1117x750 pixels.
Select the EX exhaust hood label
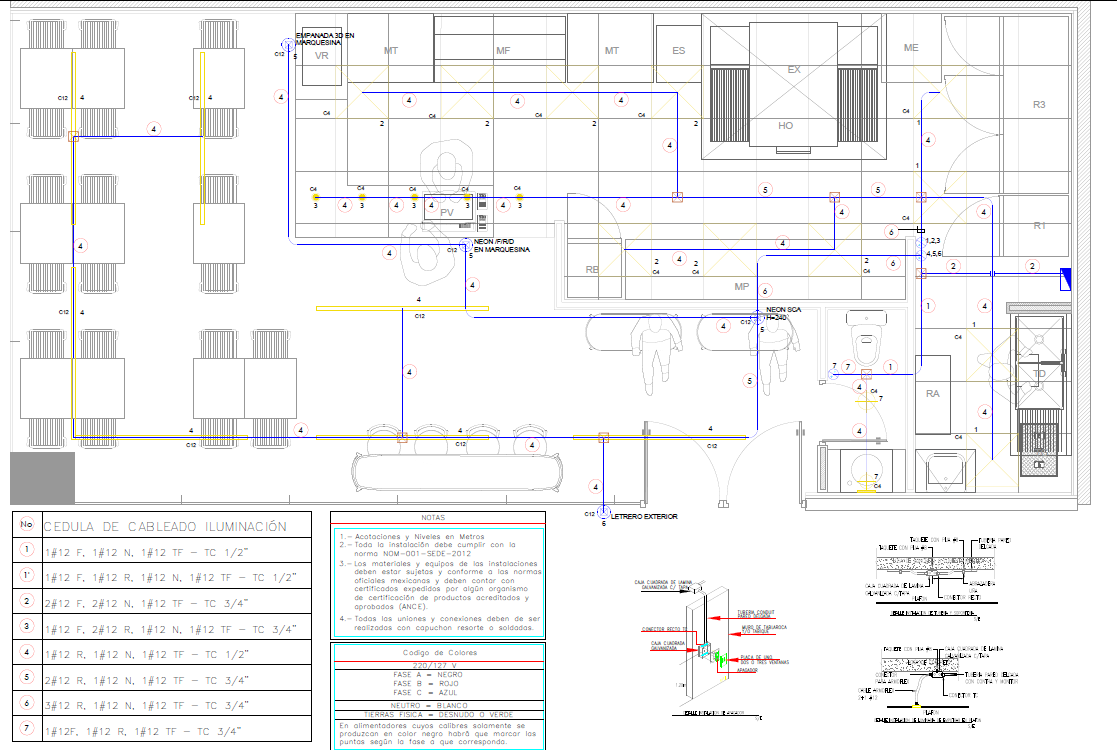[x=794, y=70]
